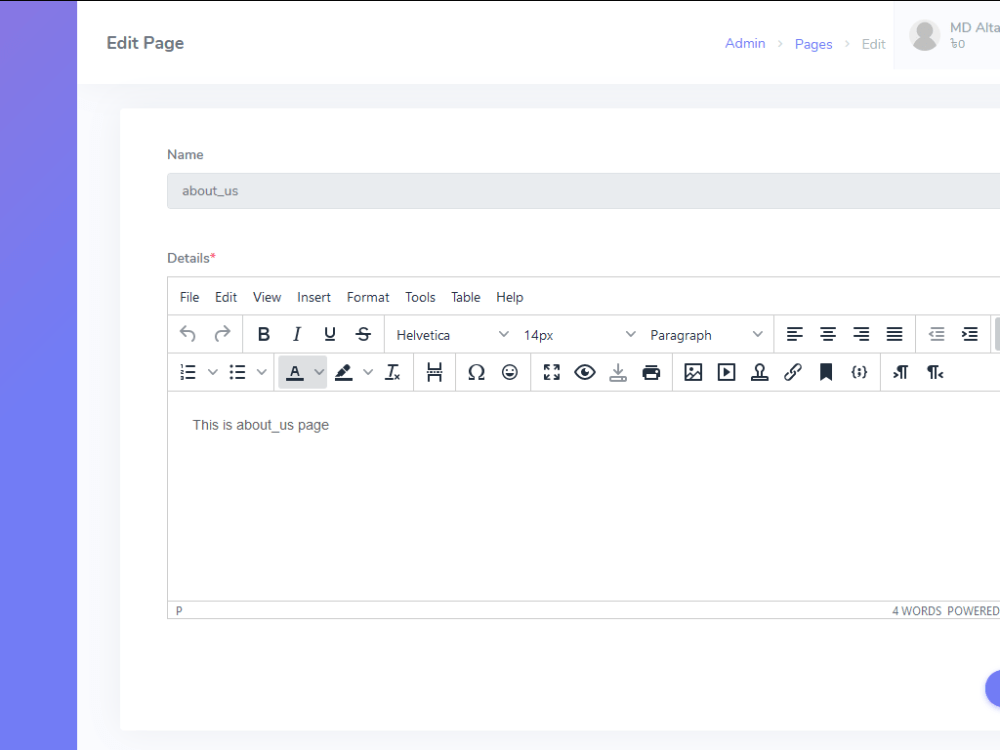Apply the background highlight color
This screenshot has width=1000, height=750.
pyautogui.click(x=344, y=372)
